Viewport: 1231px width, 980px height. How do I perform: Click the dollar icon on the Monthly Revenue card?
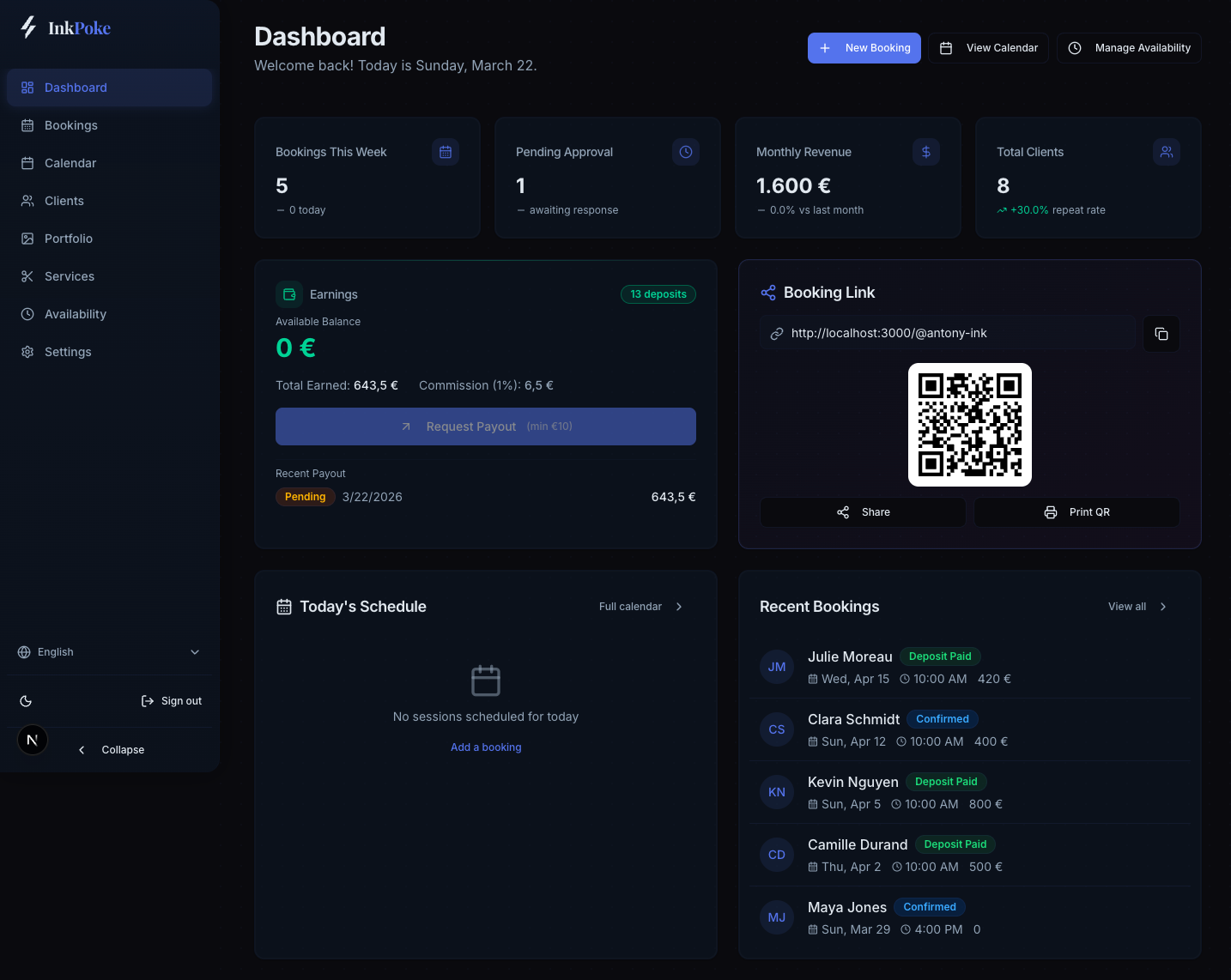click(925, 152)
